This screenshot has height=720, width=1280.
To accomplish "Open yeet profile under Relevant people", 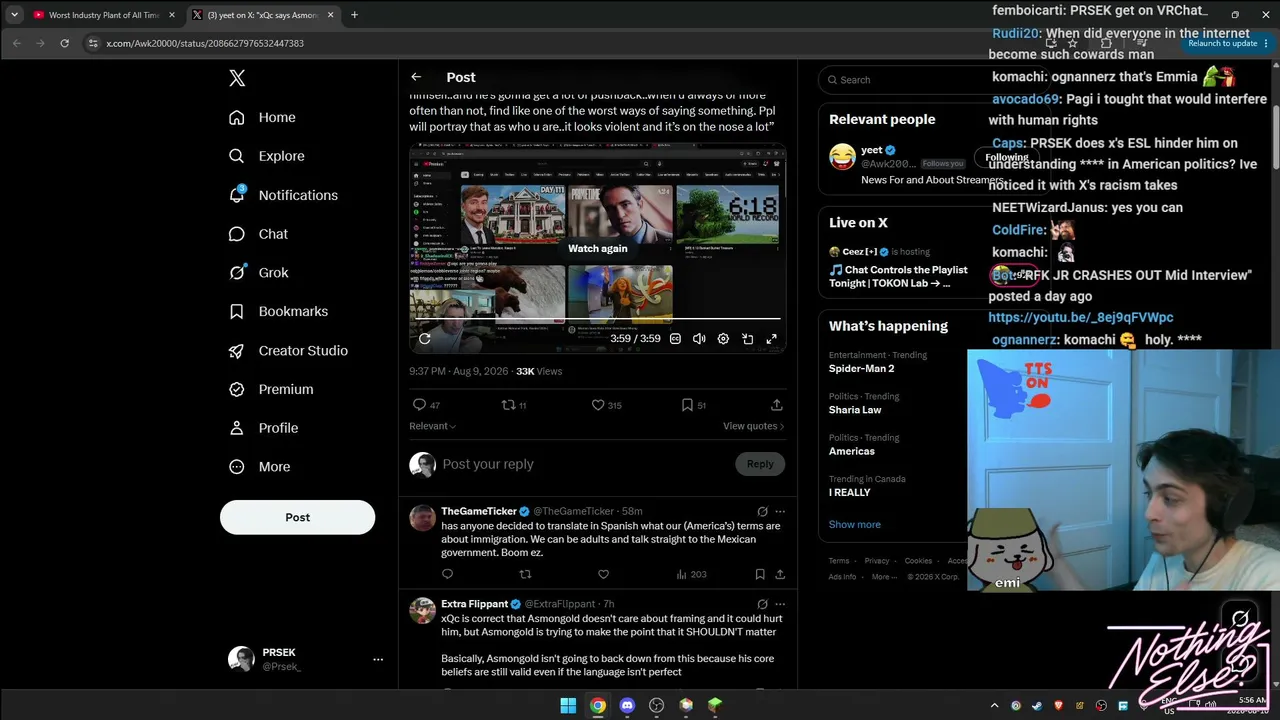I will (871, 150).
